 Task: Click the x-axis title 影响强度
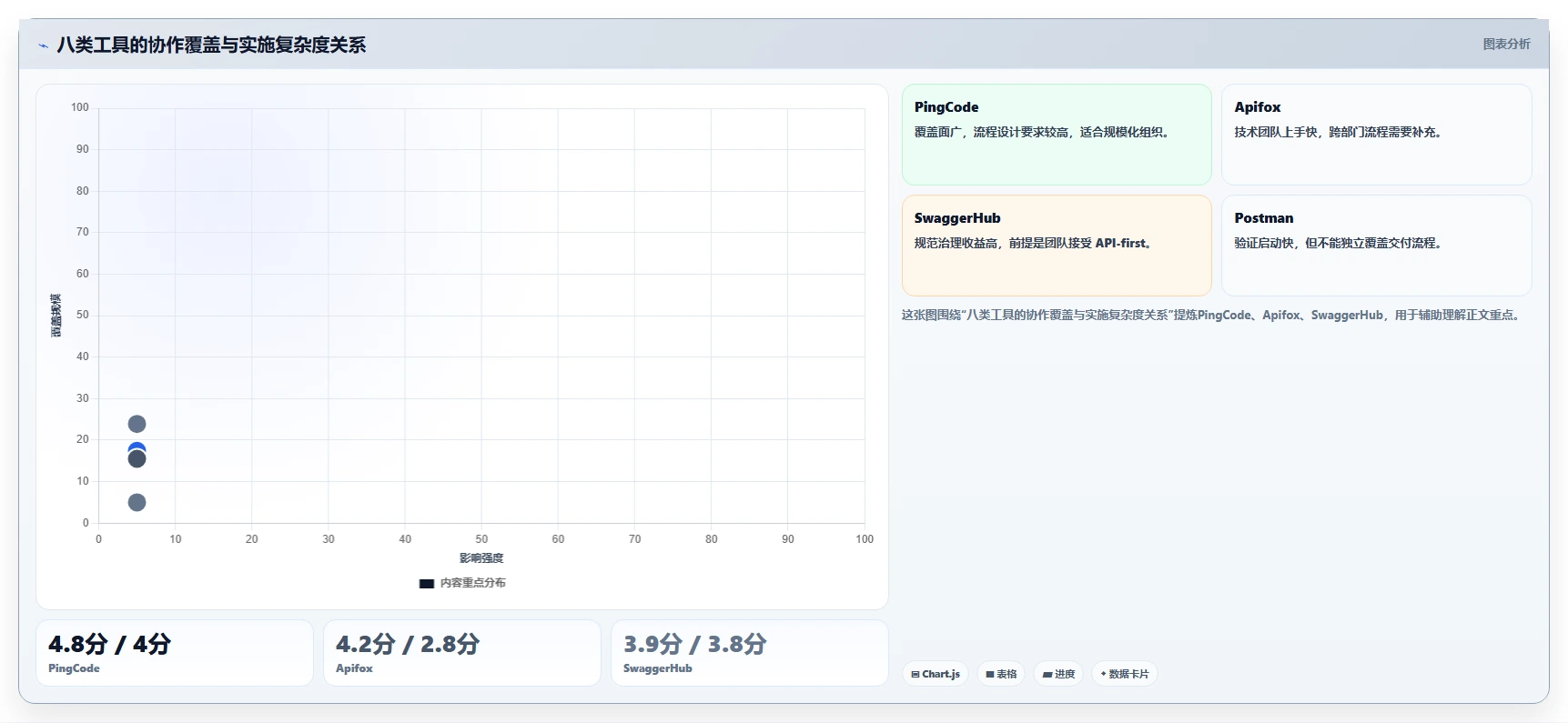pyautogui.click(x=481, y=558)
